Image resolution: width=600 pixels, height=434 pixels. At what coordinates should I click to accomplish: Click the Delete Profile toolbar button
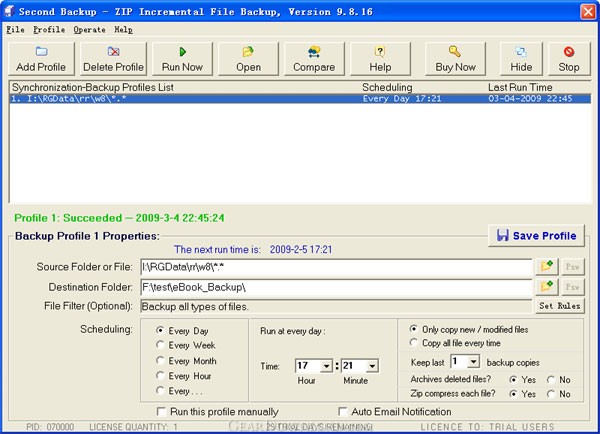pyautogui.click(x=113, y=59)
